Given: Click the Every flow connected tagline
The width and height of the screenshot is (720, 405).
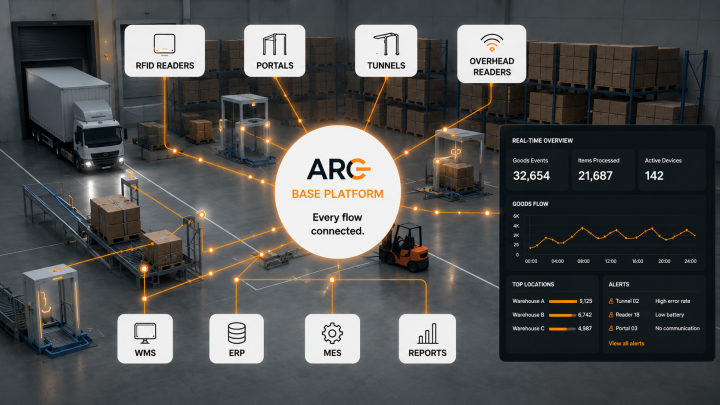Looking at the screenshot, I should pos(338,224).
